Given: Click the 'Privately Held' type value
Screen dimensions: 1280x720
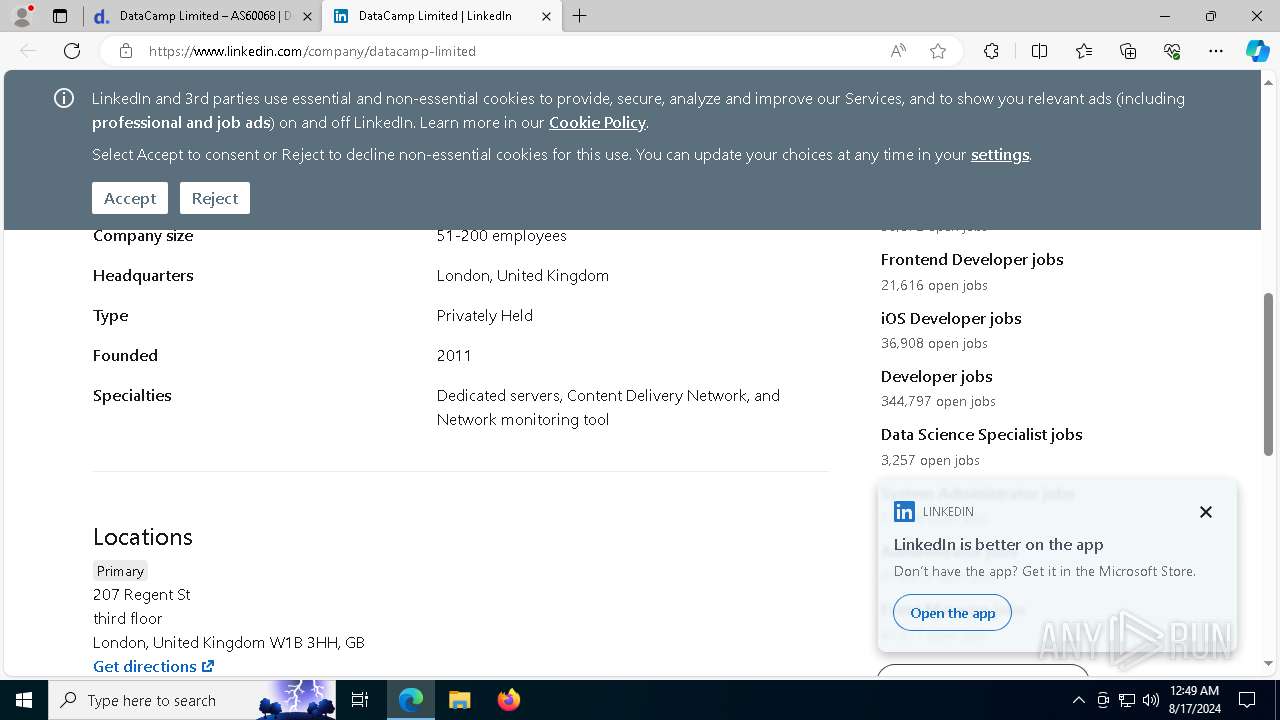Looking at the screenshot, I should point(485,316).
